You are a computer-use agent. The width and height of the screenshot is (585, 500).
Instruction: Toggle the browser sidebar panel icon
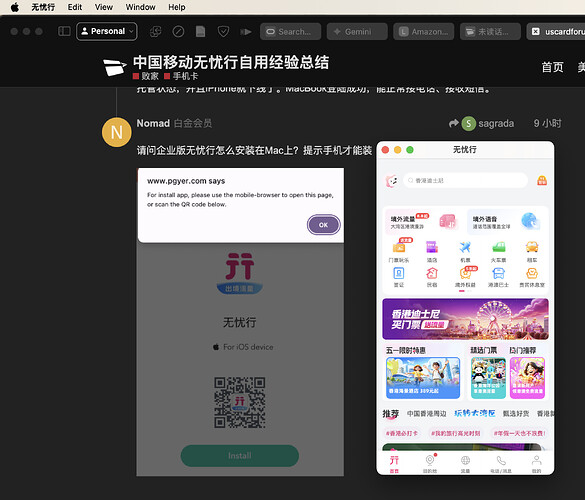click(x=64, y=31)
